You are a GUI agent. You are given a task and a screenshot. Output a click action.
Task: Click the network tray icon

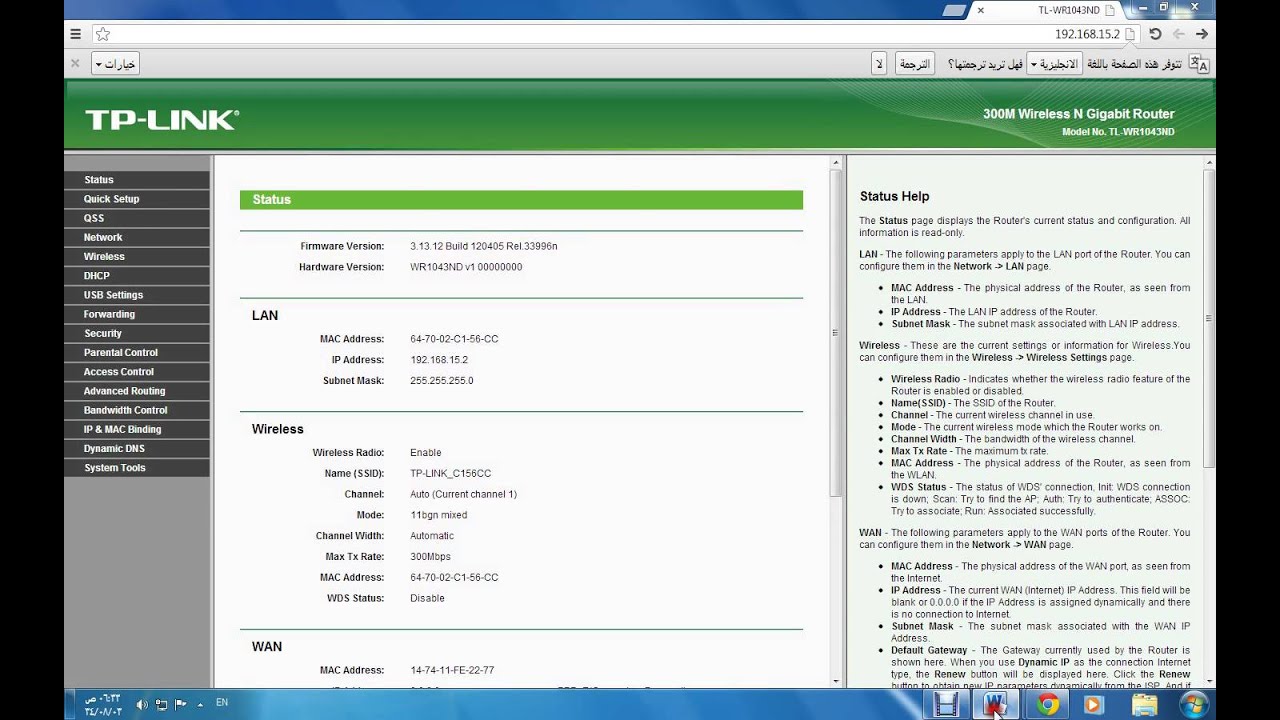click(161, 704)
